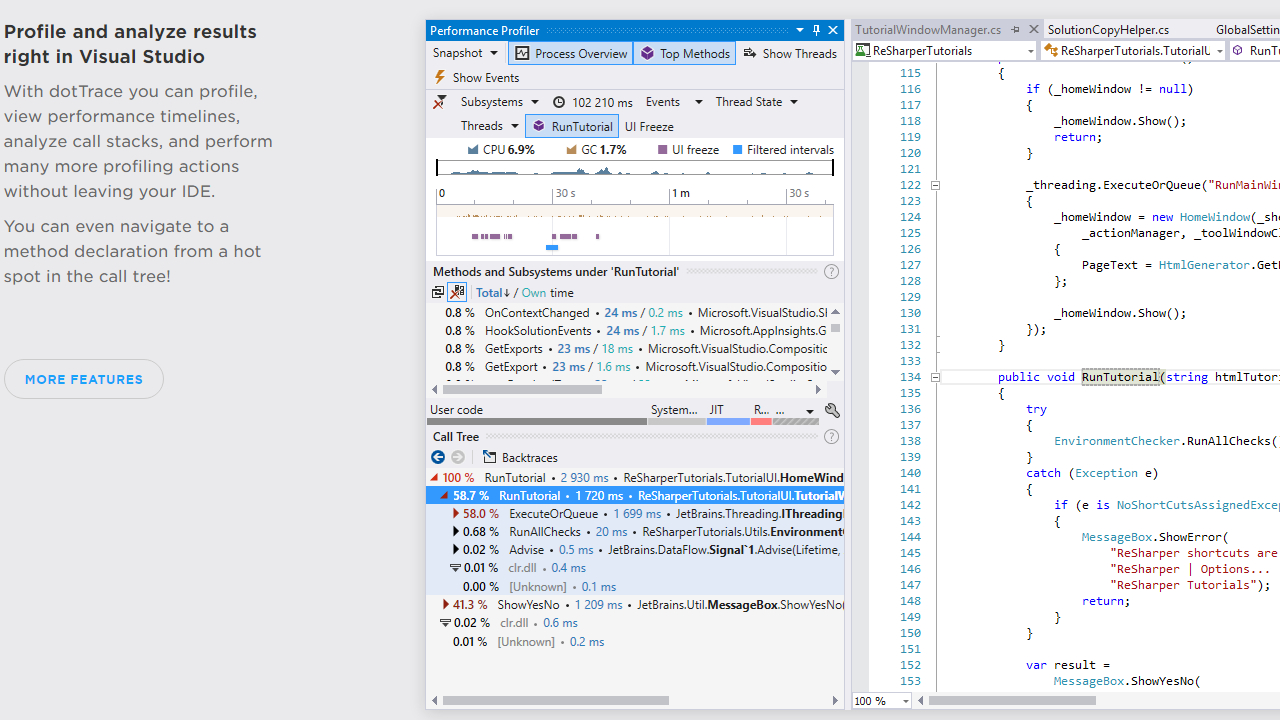Open the Snapshot dropdown
The image size is (1280, 720).
click(465, 53)
